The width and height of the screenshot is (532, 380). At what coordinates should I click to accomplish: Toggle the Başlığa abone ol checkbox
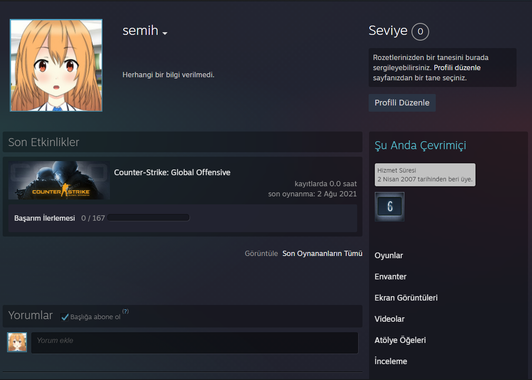point(64,317)
